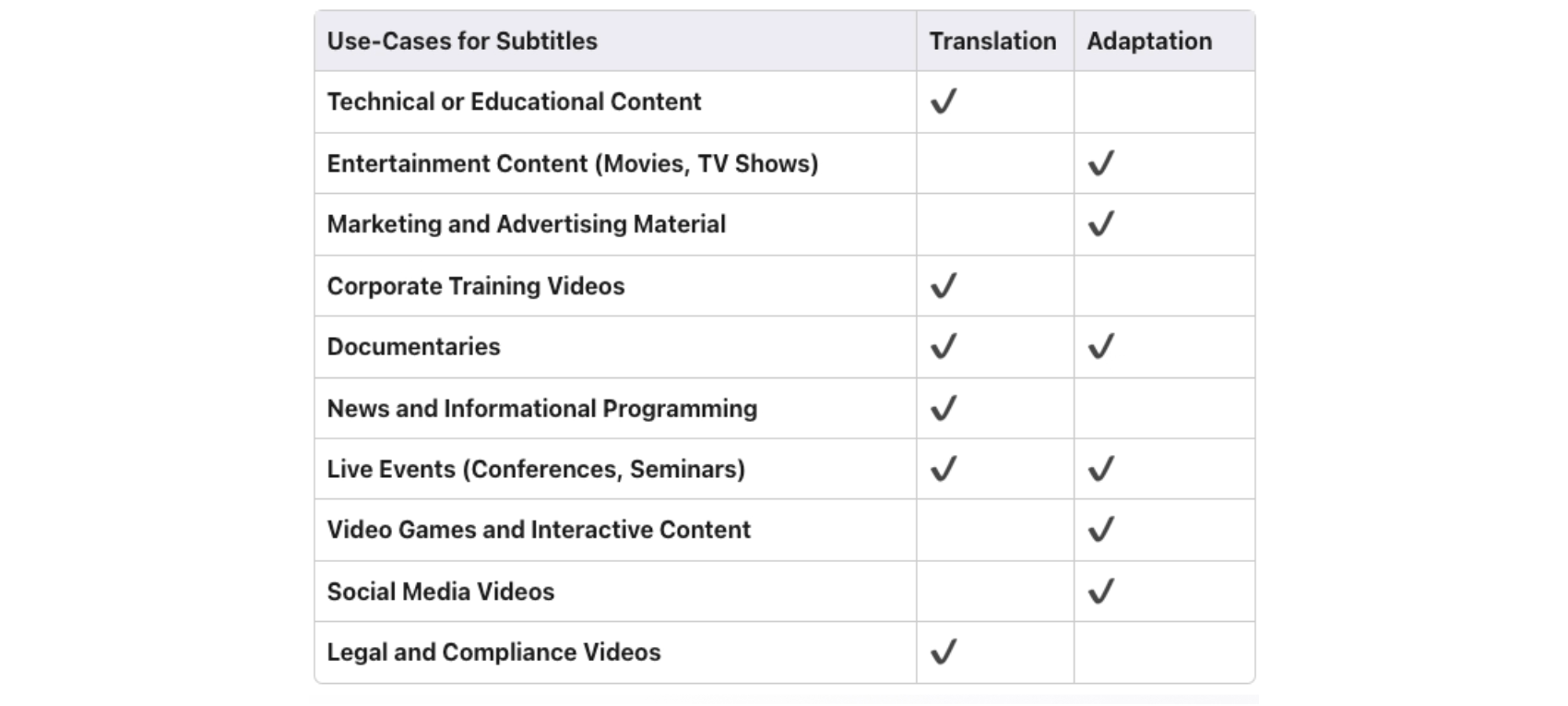Click Translation checkmark for Corporate Training Videos
Screen dimensions: 1568x706
coord(944,286)
